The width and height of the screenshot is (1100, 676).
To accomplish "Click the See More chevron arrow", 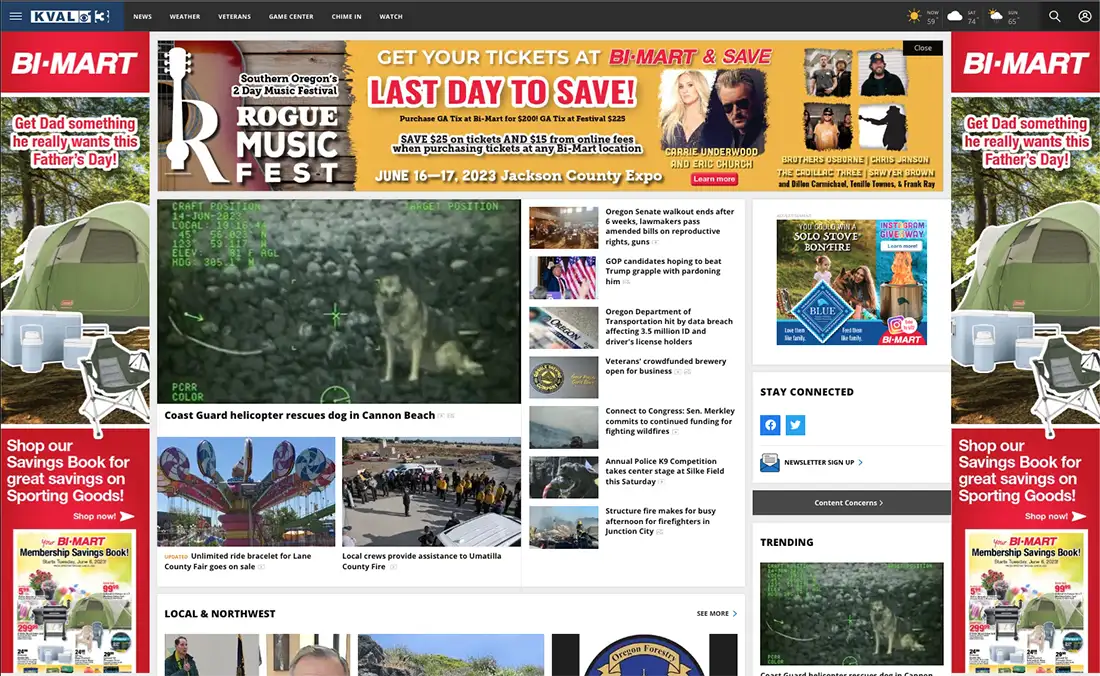I will click(x=735, y=614).
